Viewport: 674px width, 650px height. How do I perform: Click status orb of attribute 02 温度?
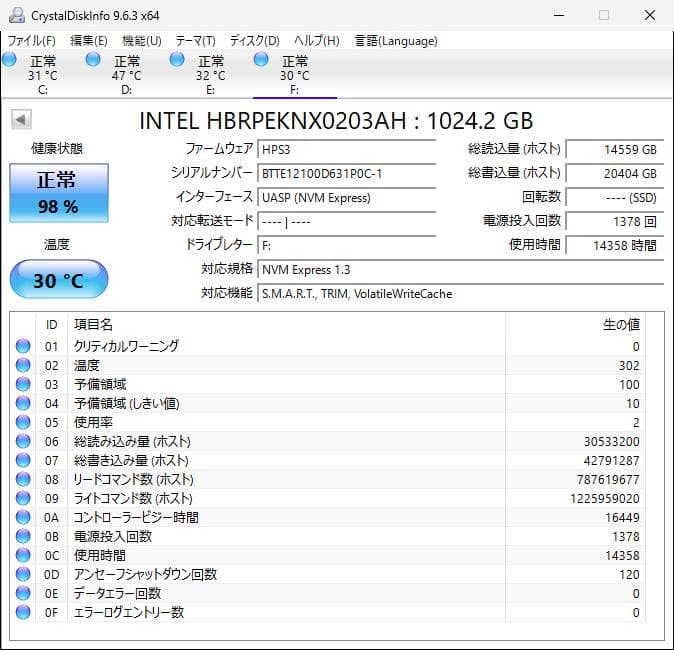pos(23,365)
